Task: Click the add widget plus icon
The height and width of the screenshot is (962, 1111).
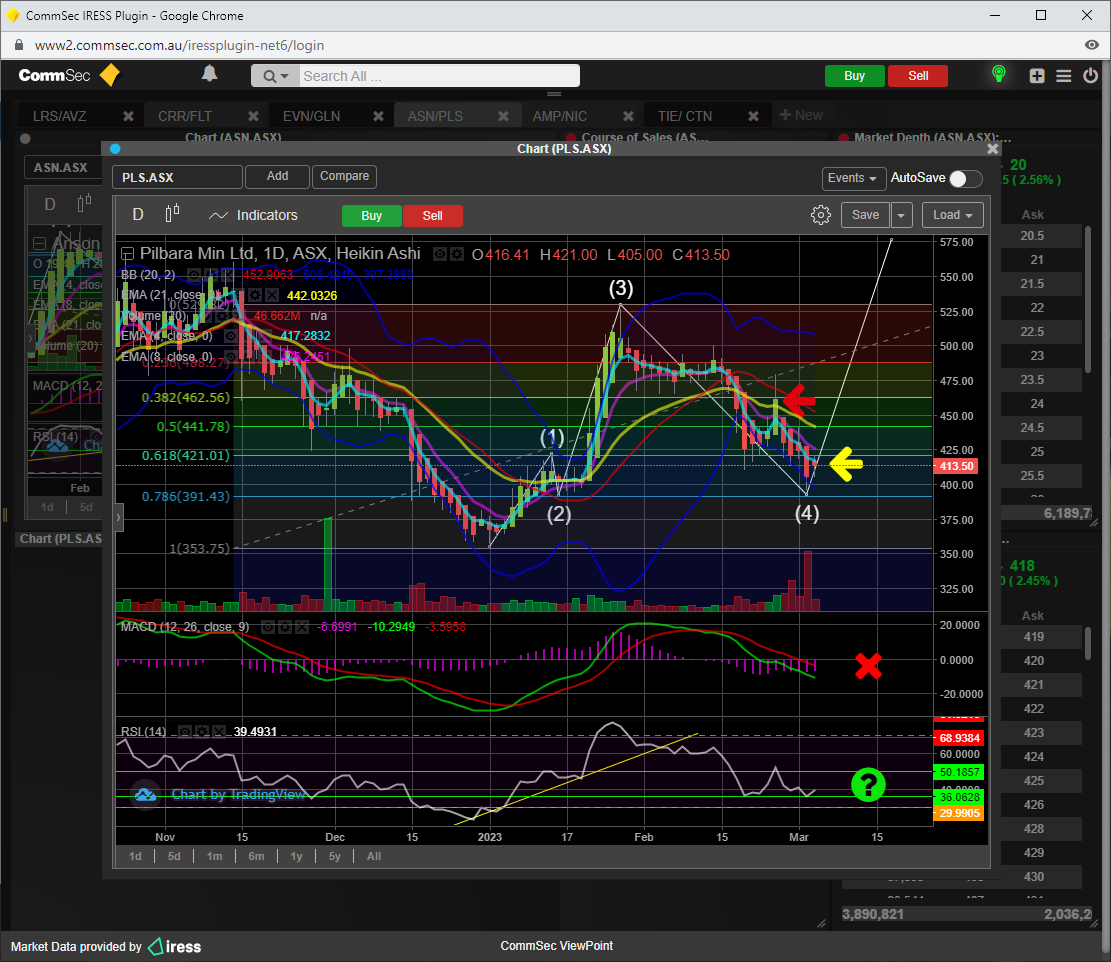Action: click(1037, 76)
